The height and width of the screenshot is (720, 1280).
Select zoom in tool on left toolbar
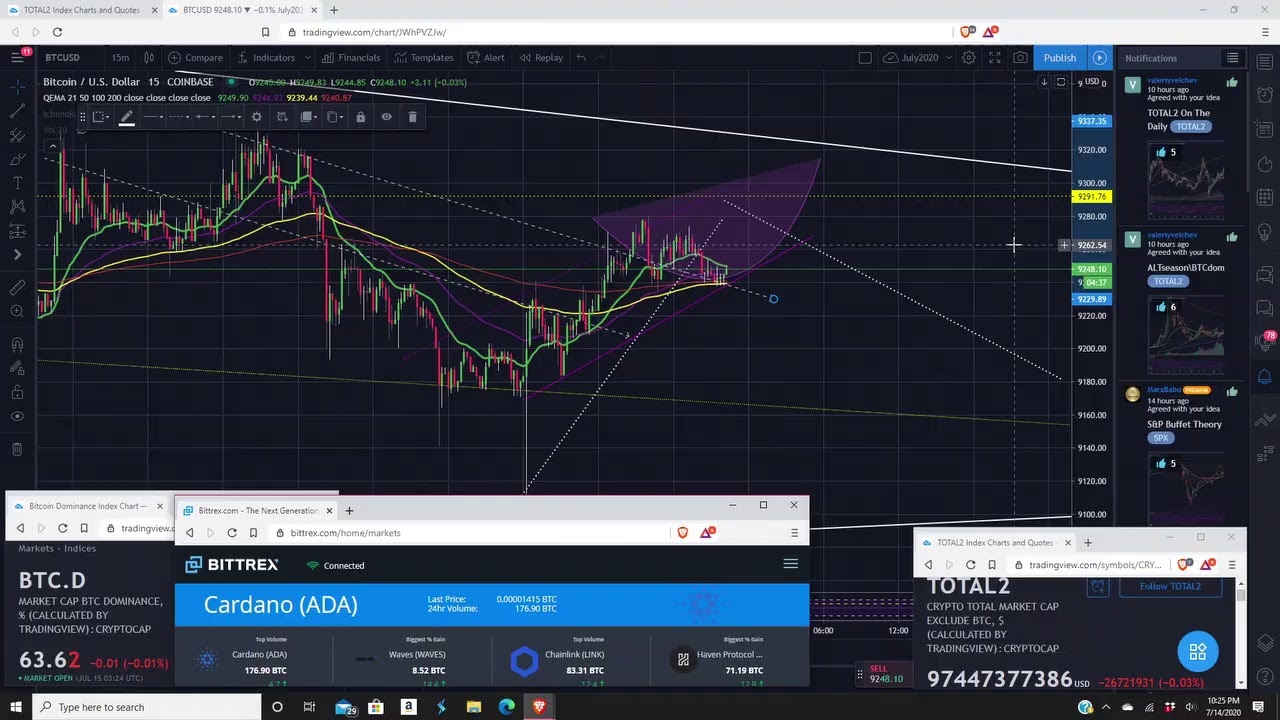click(x=17, y=311)
